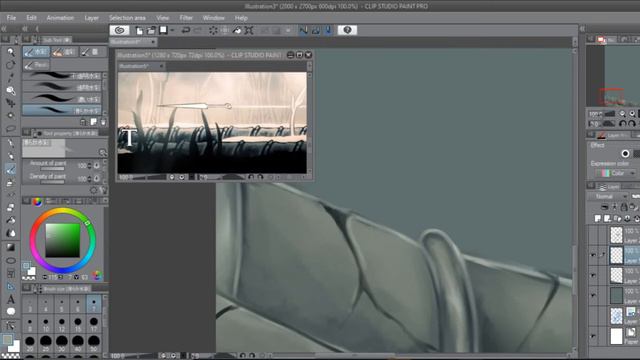
Task: Toggle visibility of the dark green fill layer
Action: (x=593, y=296)
